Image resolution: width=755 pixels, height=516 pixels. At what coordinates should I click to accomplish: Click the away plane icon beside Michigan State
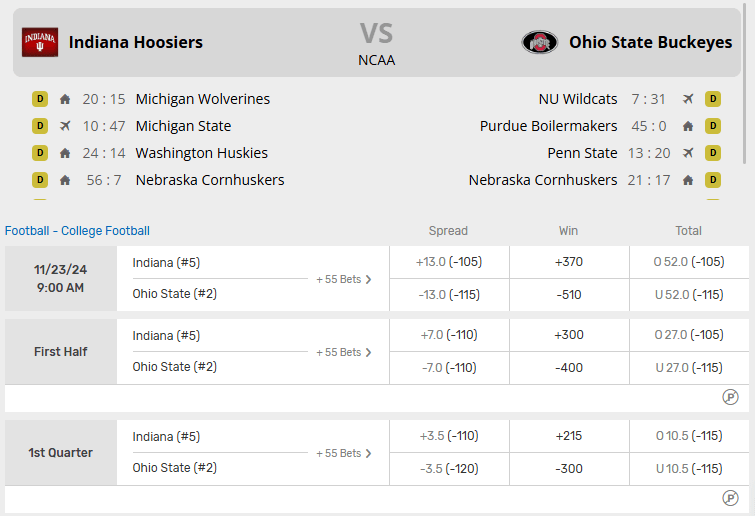(x=65, y=126)
